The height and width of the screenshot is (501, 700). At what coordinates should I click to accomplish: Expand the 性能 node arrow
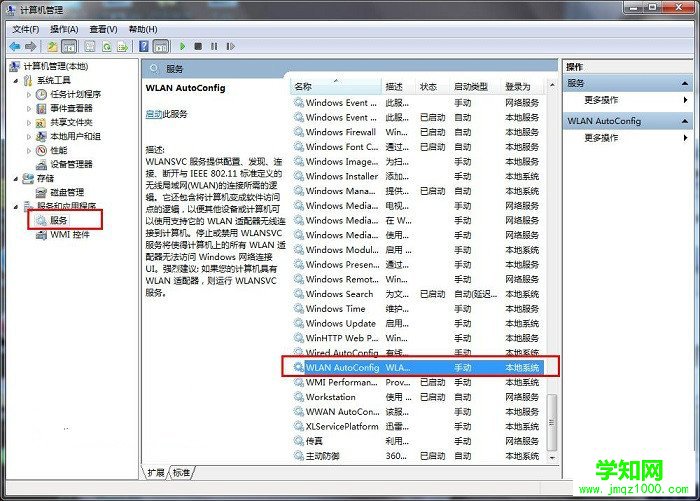29,150
